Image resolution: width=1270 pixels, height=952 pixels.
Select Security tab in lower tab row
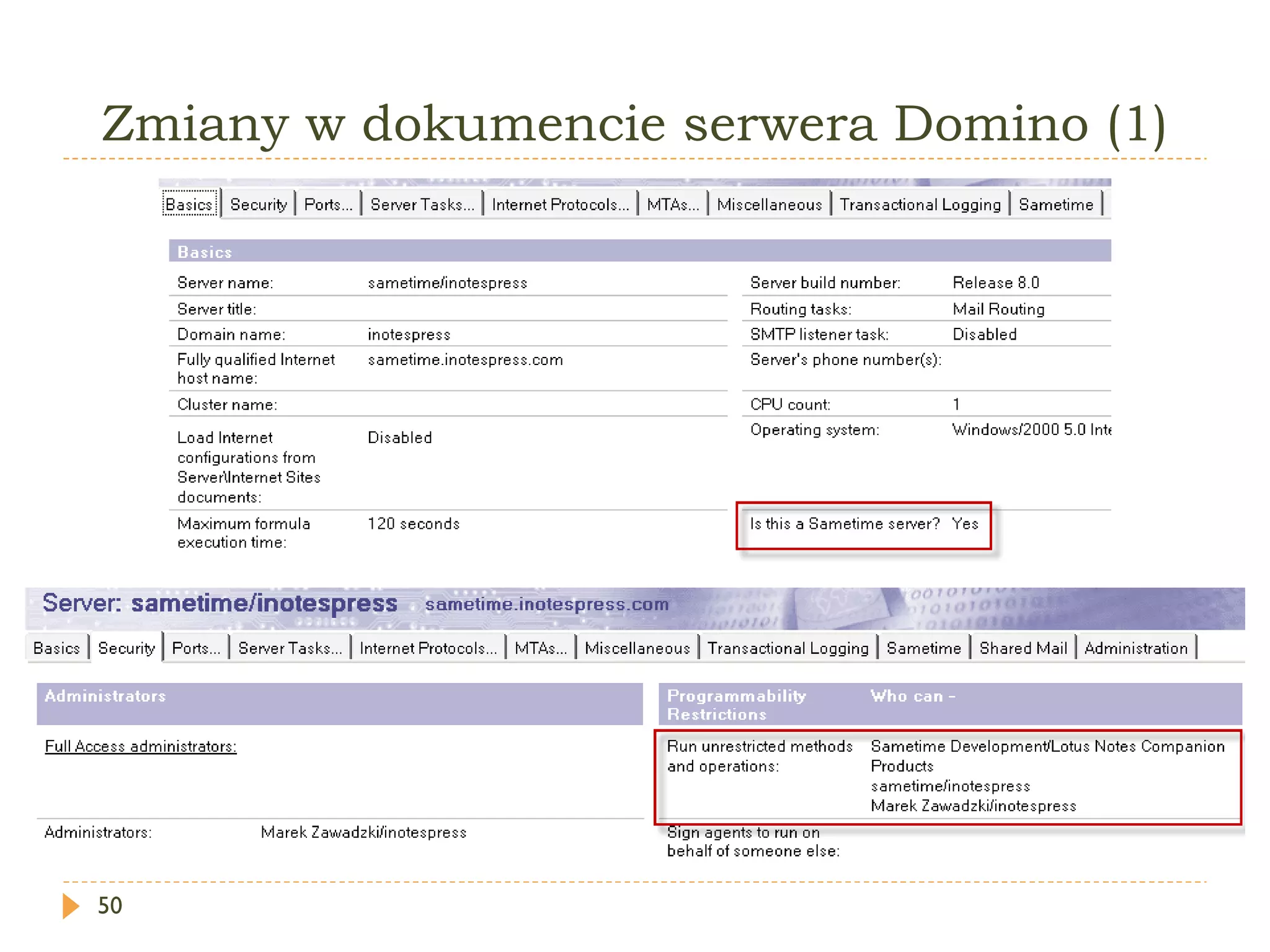[x=127, y=648]
